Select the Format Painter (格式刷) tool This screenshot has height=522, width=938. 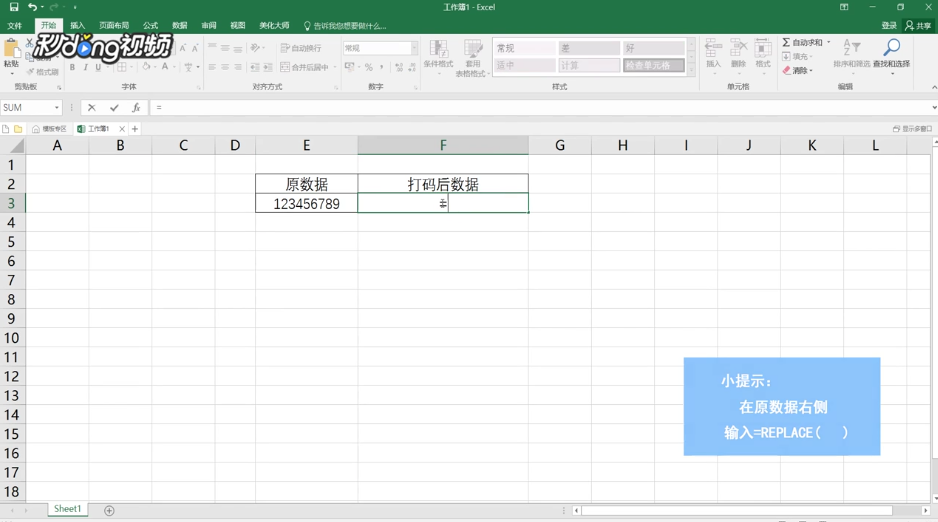pos(43,72)
